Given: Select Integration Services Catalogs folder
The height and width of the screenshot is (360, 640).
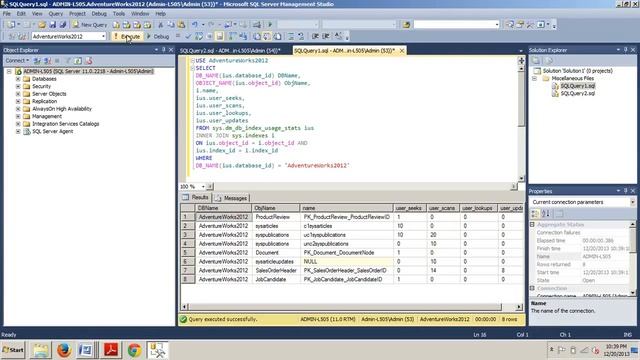Looking at the screenshot, I should pos(65,124).
